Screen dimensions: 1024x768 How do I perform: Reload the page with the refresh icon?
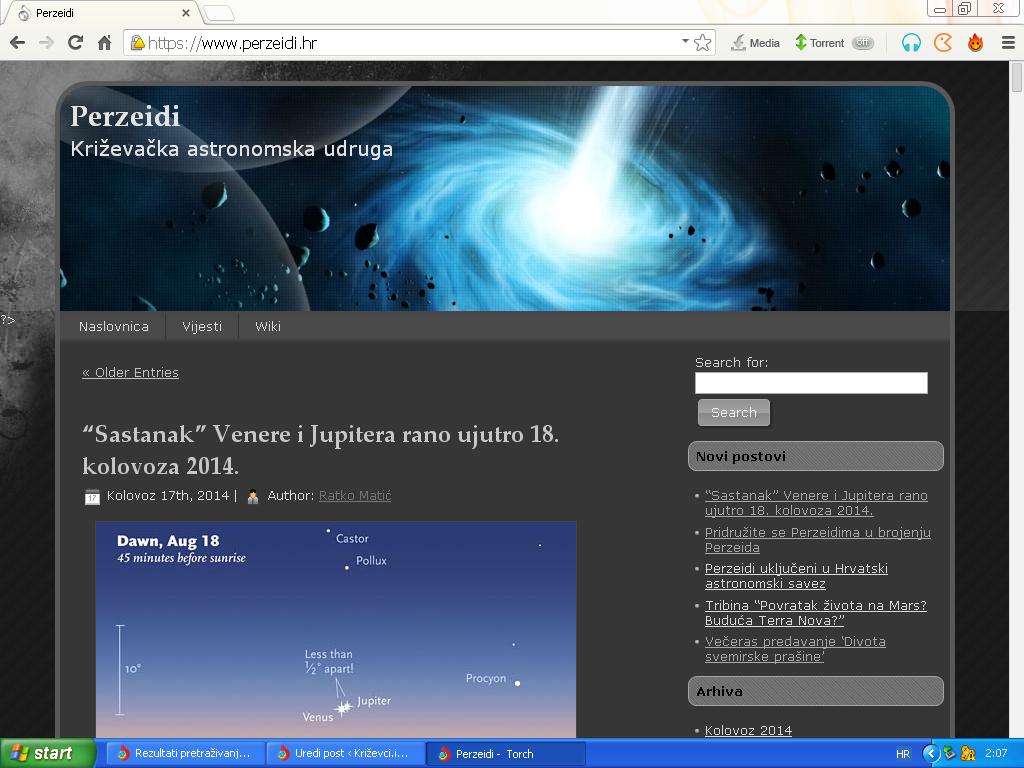click(x=75, y=42)
